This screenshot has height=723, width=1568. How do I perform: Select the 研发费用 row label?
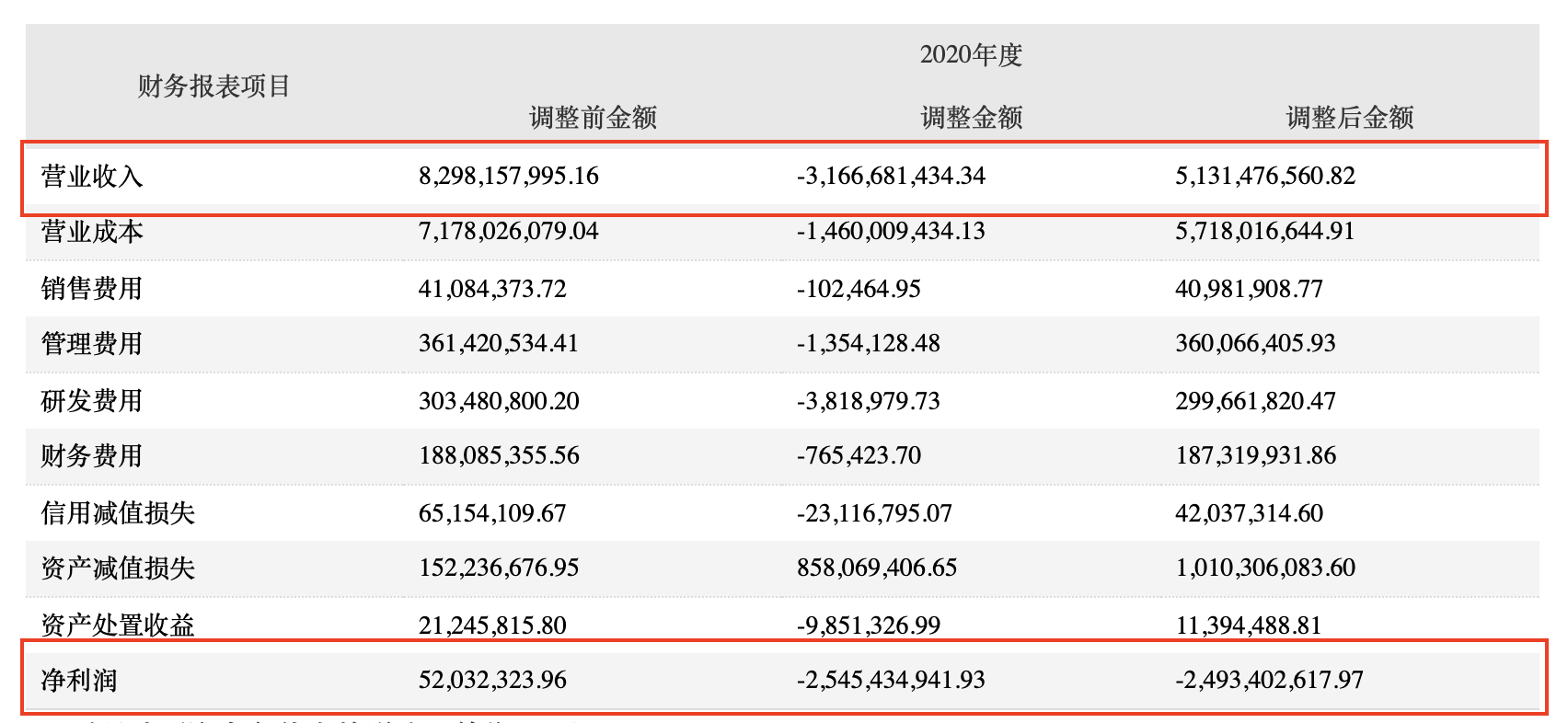click(92, 401)
